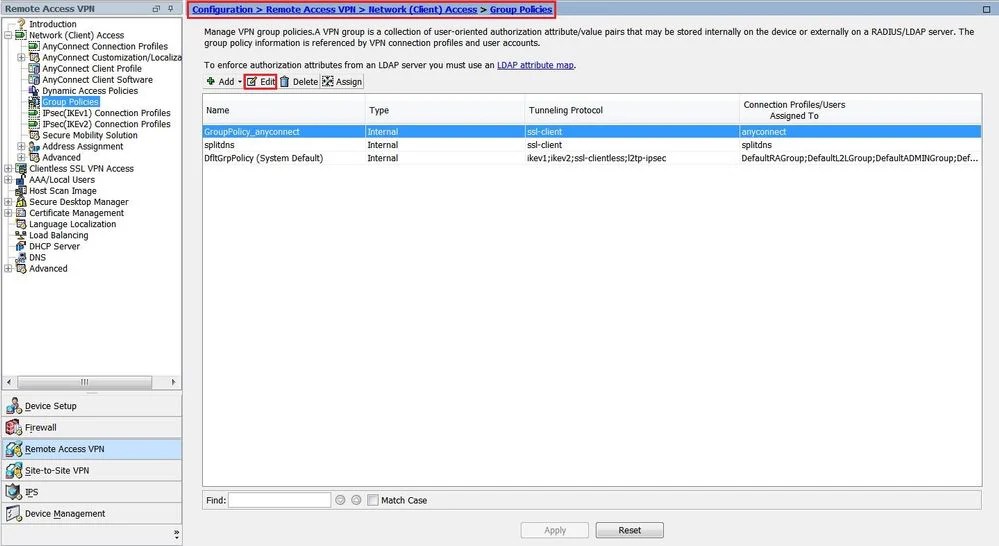The width and height of the screenshot is (999, 546).
Task: Click tree pane scrollbar right arrow
Action: click(x=173, y=382)
